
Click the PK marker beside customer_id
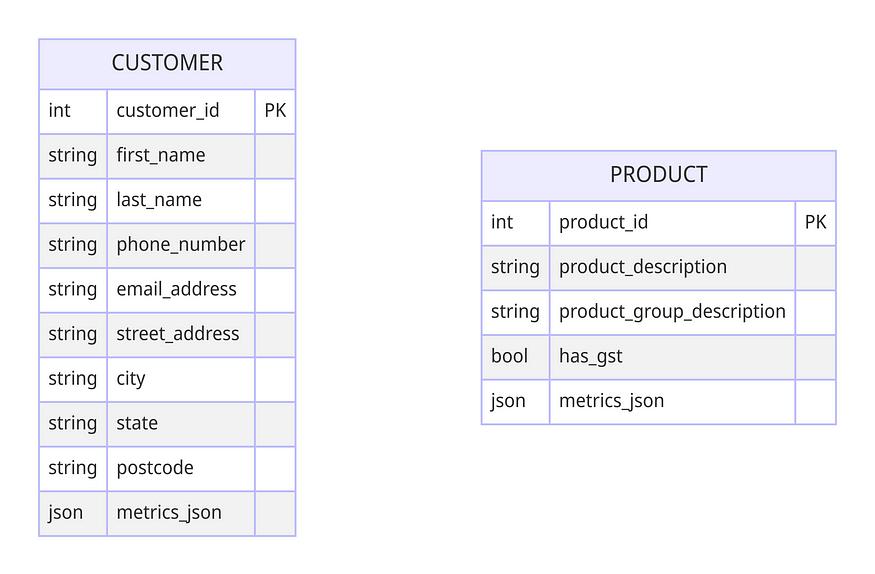(275, 110)
